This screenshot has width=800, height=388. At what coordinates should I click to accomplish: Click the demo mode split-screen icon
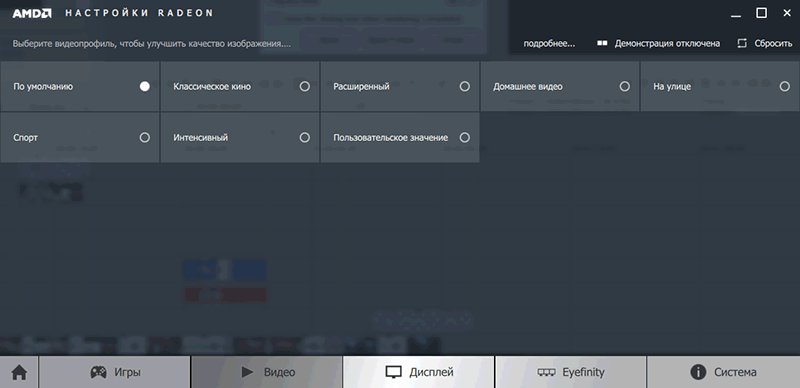(602, 43)
